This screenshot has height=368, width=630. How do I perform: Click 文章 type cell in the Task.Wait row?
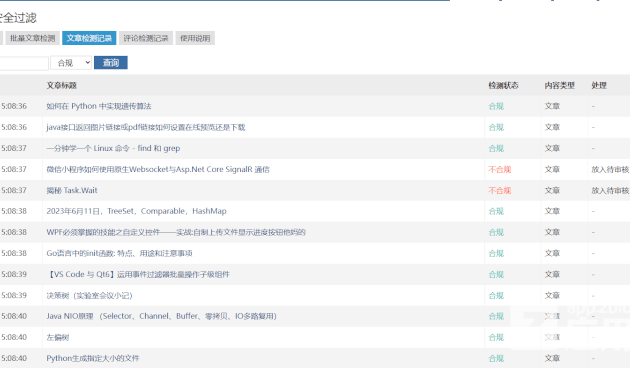(x=552, y=190)
